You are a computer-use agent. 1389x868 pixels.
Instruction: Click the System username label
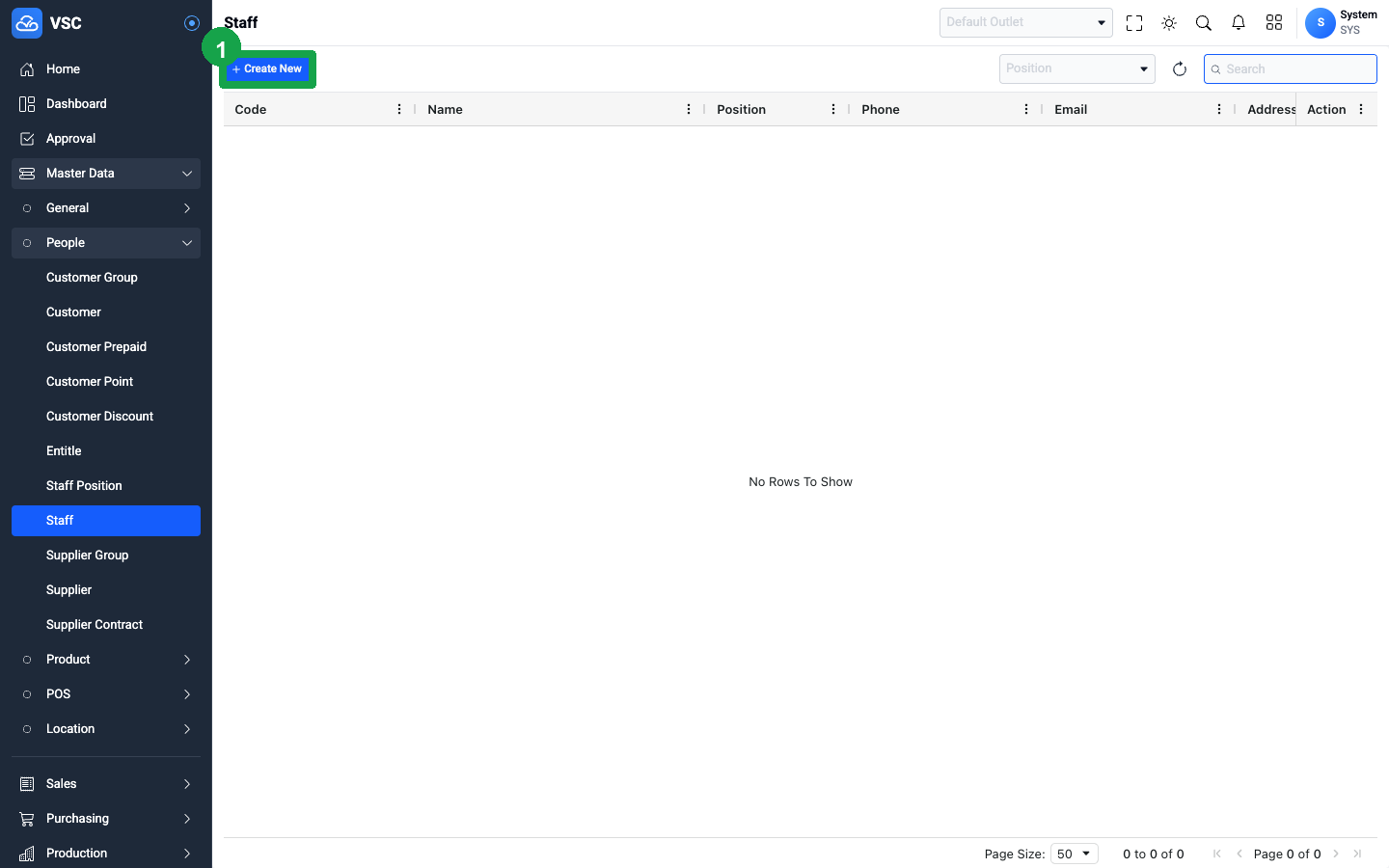pos(1358,14)
